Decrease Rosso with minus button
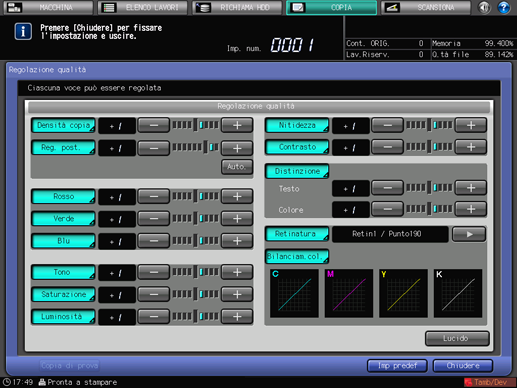This screenshot has height=388, width=517. 154,197
